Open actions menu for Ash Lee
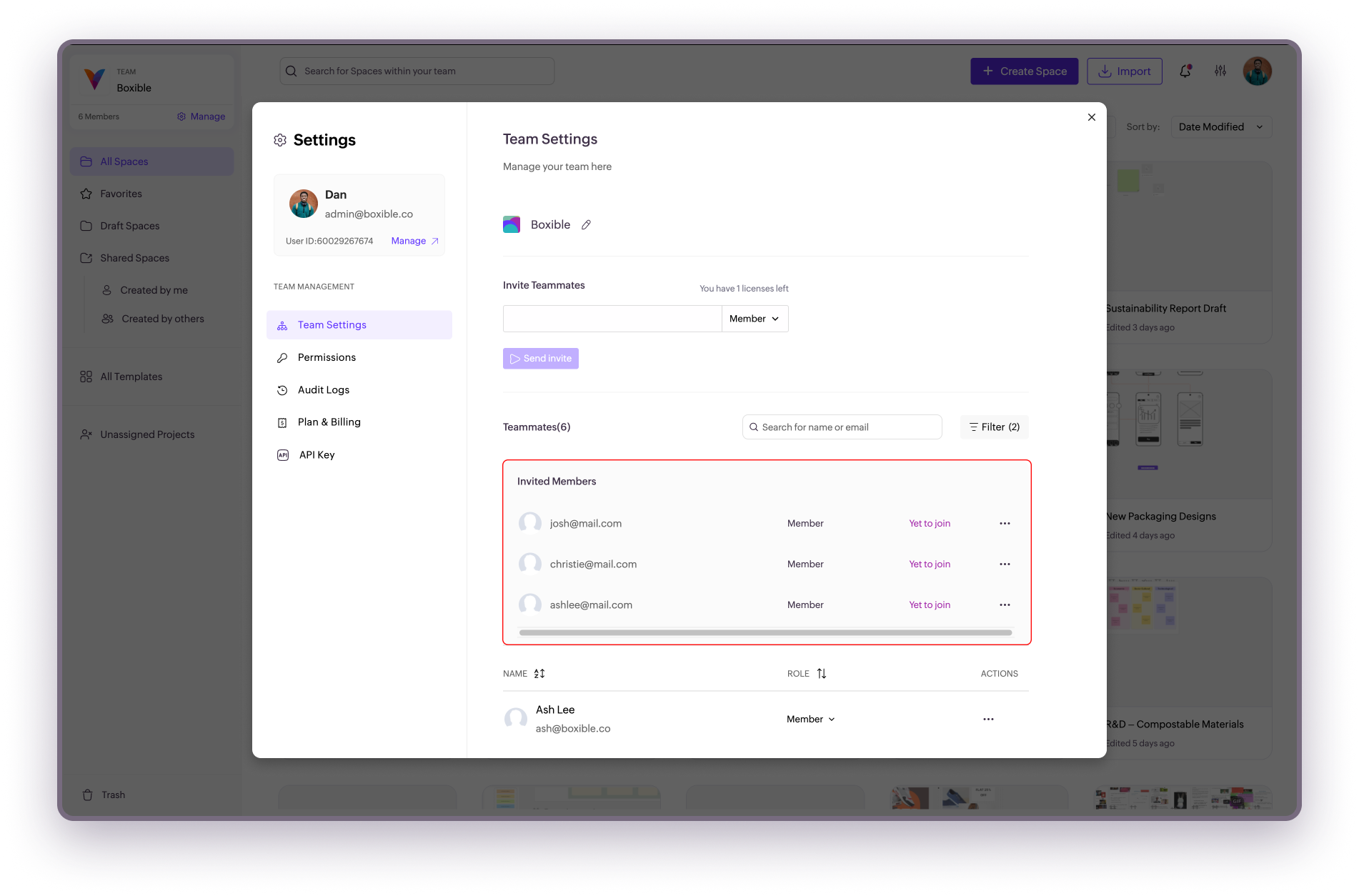Image resolution: width=1359 pixels, height=896 pixels. click(x=988, y=720)
